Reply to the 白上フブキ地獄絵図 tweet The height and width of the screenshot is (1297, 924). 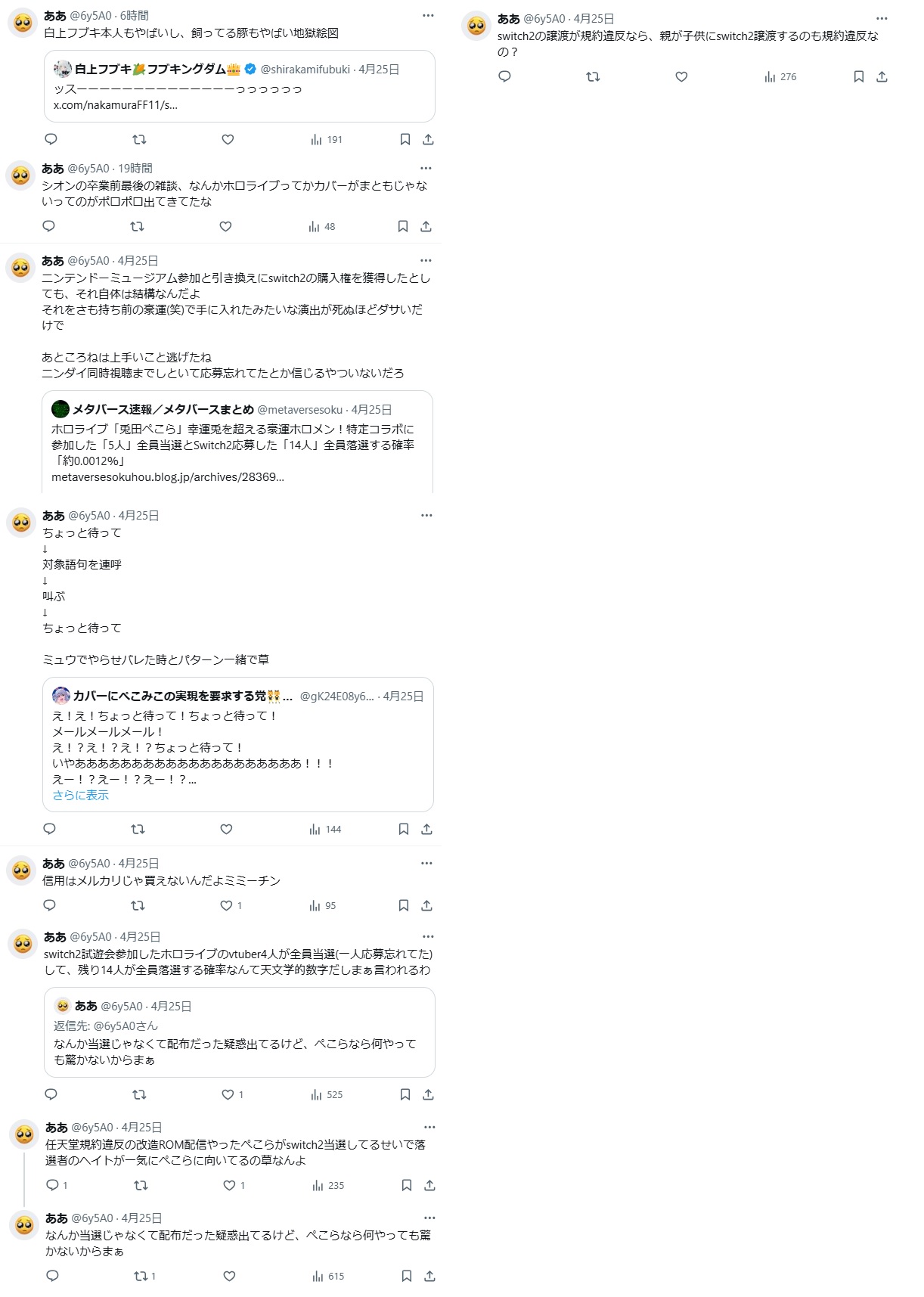pos(51,139)
